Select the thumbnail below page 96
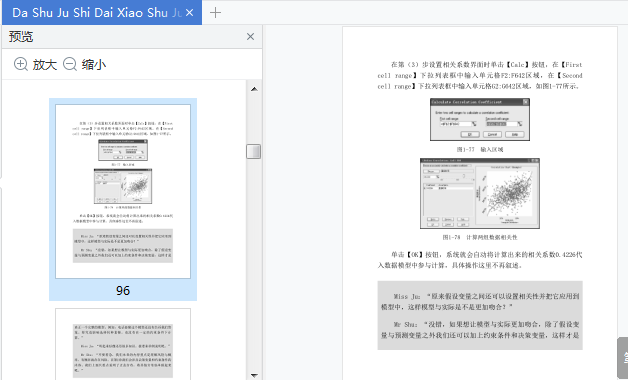This screenshot has width=628, height=380. click(x=123, y=344)
